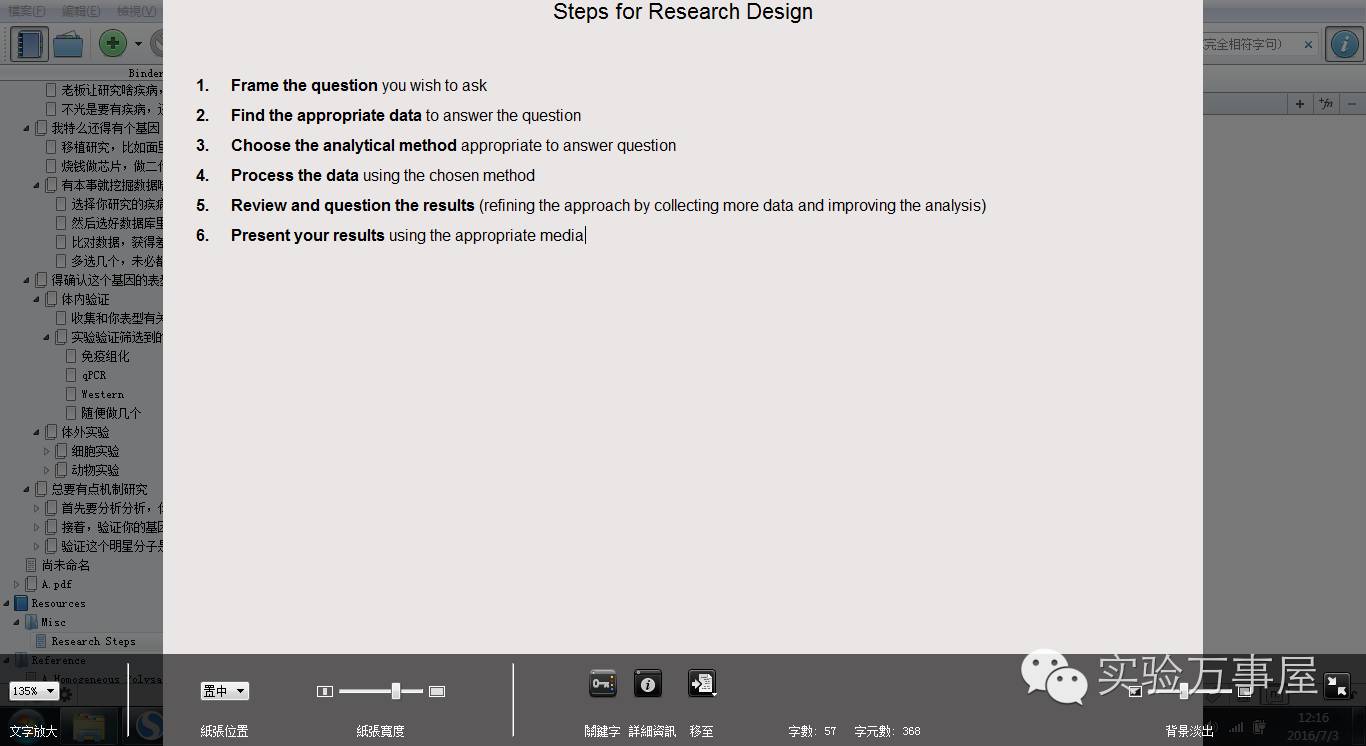Viewport: 1366px width, 746px height.
Task: Click the Go To document icon
Action: pos(702,684)
